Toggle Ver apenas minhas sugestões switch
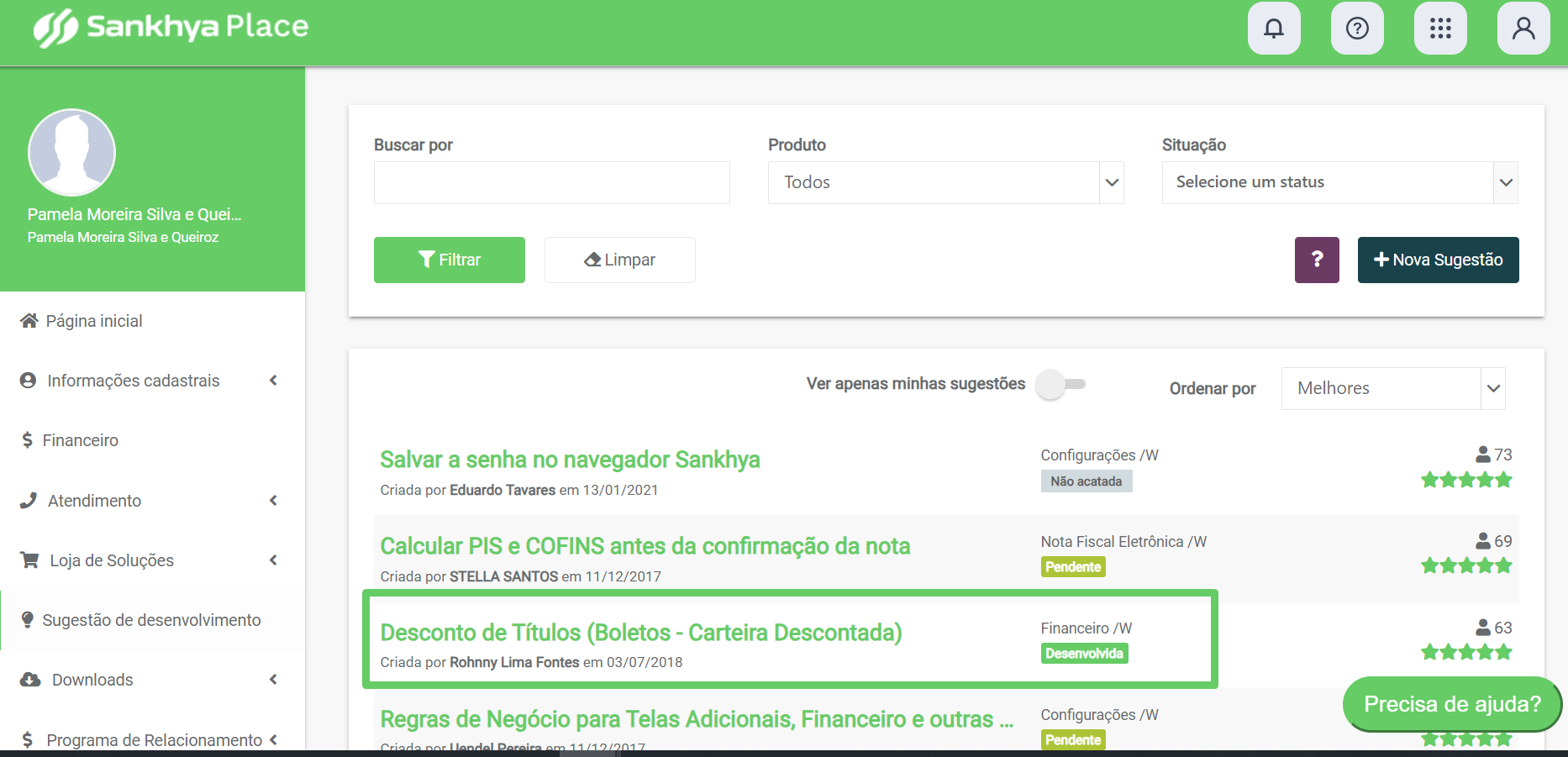 tap(1060, 384)
